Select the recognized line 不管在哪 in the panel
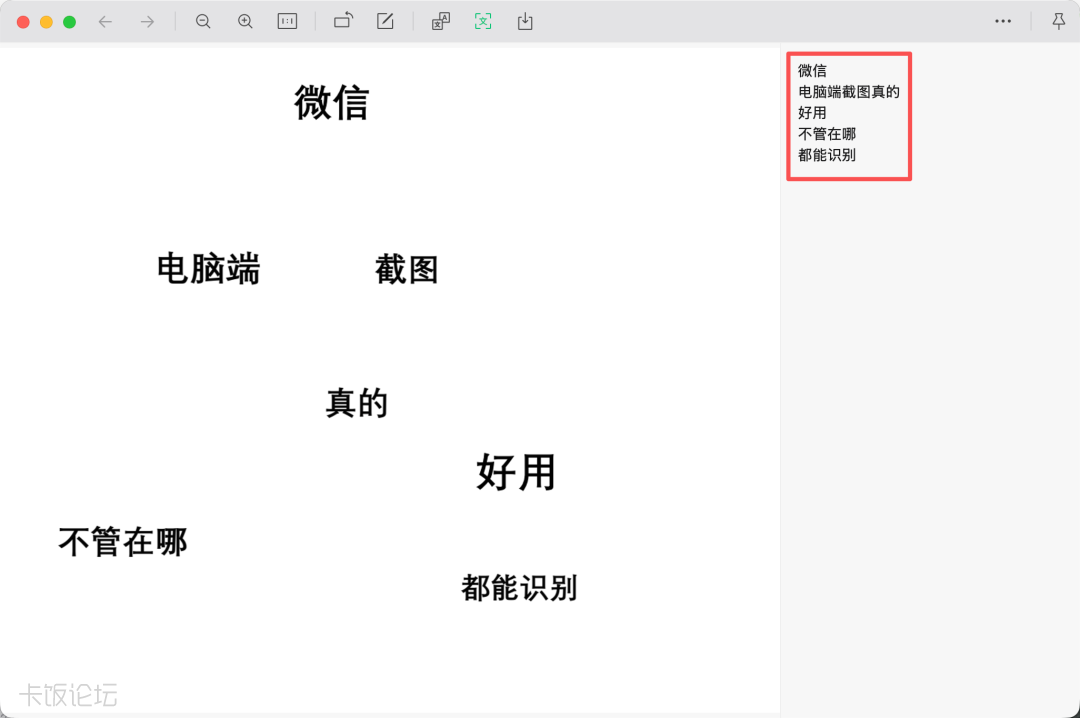 pos(827,134)
